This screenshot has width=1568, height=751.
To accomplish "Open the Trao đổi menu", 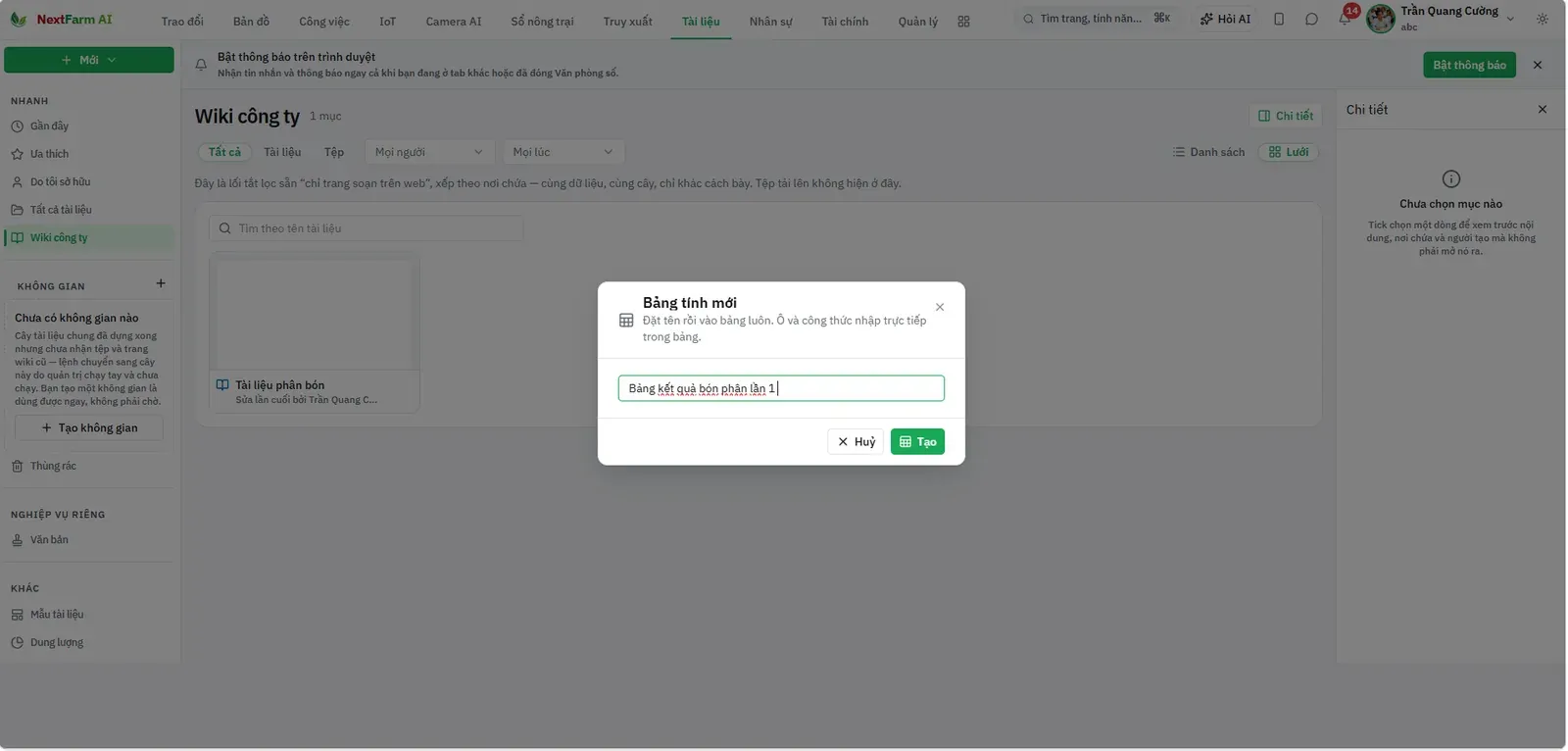I will (182, 22).
